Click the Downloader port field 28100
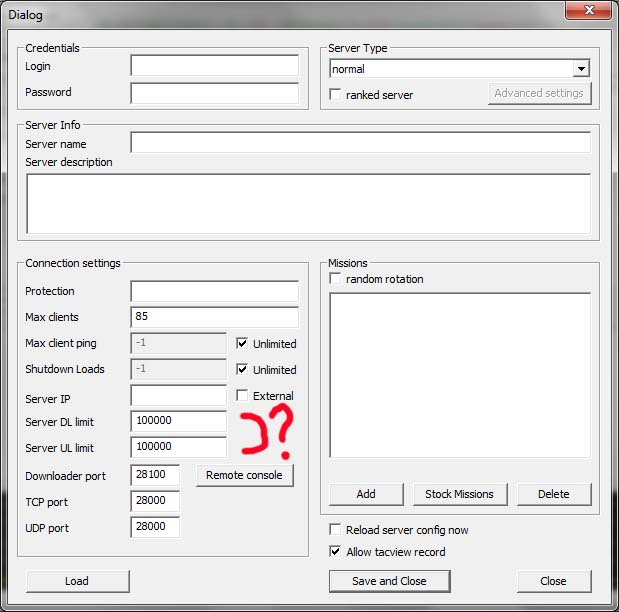The width and height of the screenshot is (619, 612). pos(155,475)
